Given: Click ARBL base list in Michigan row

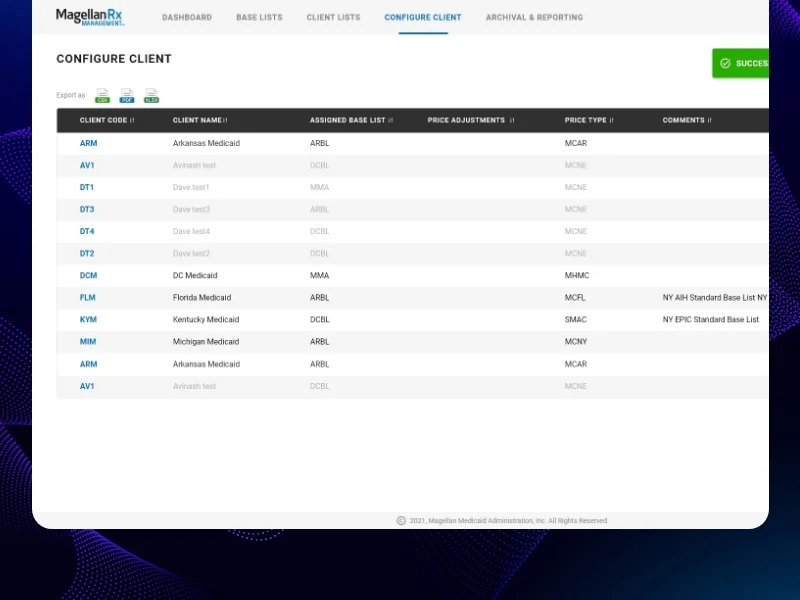Looking at the screenshot, I should tap(319, 342).
